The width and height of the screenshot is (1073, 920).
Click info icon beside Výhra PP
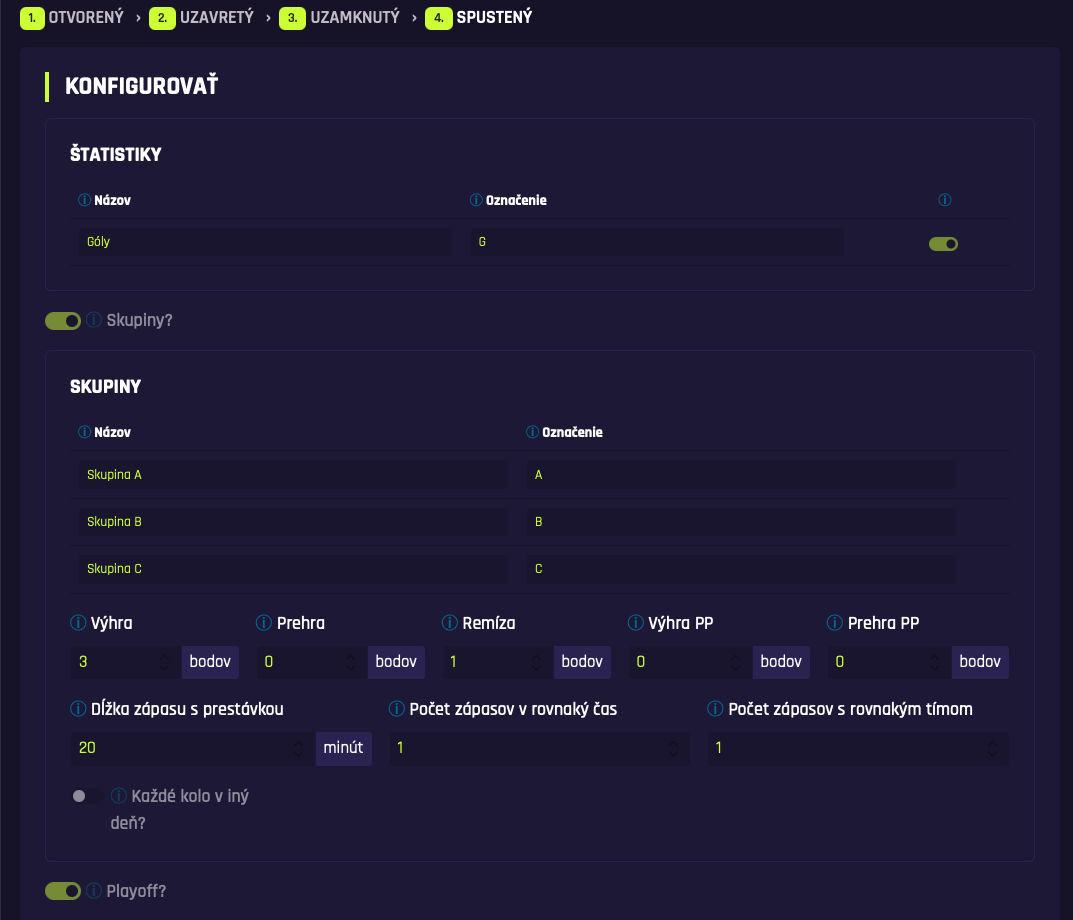click(x=636, y=623)
